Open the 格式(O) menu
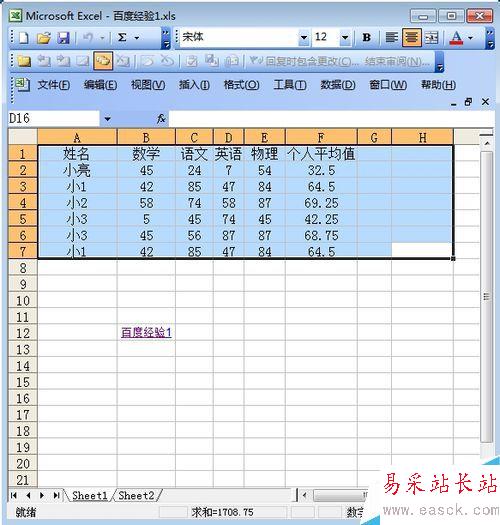The width and height of the screenshot is (500, 525). pyautogui.click(x=241, y=85)
